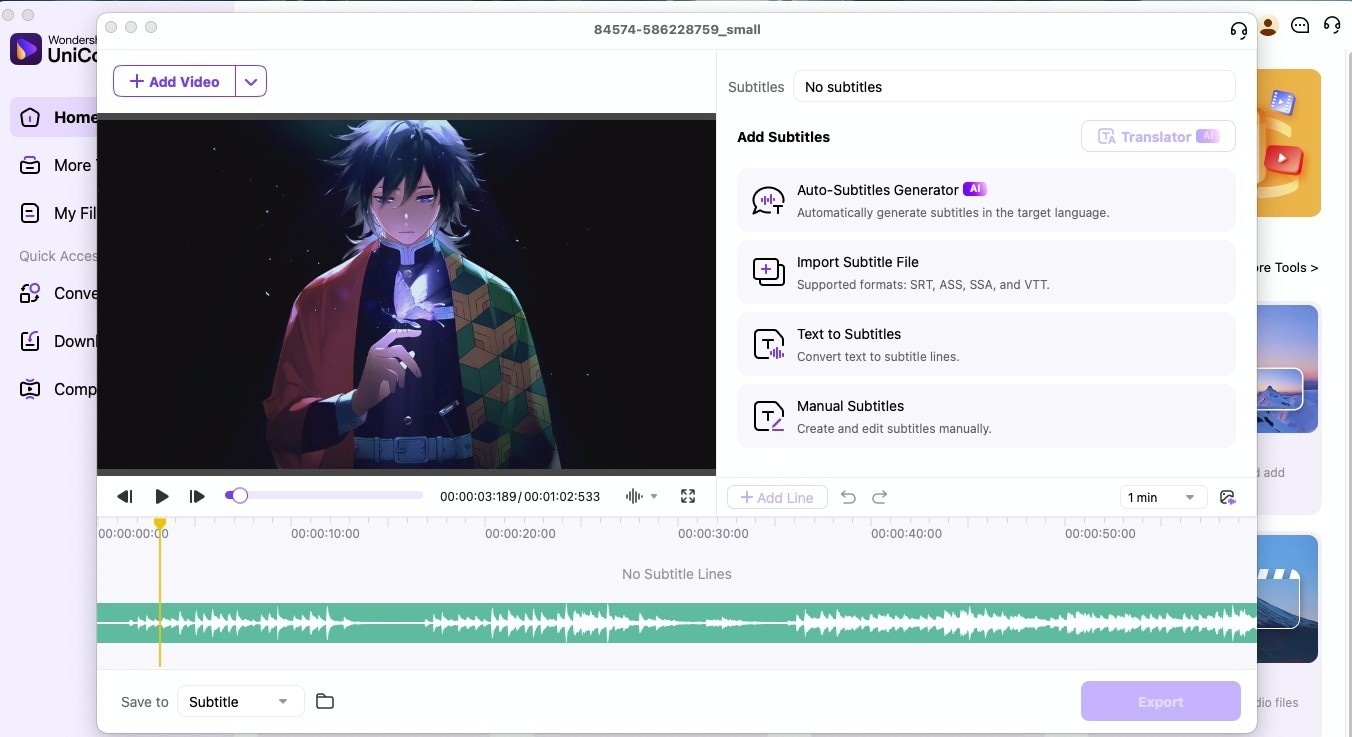This screenshot has height=737, width=1352.
Task: Undo the last subtitle edit
Action: point(848,497)
